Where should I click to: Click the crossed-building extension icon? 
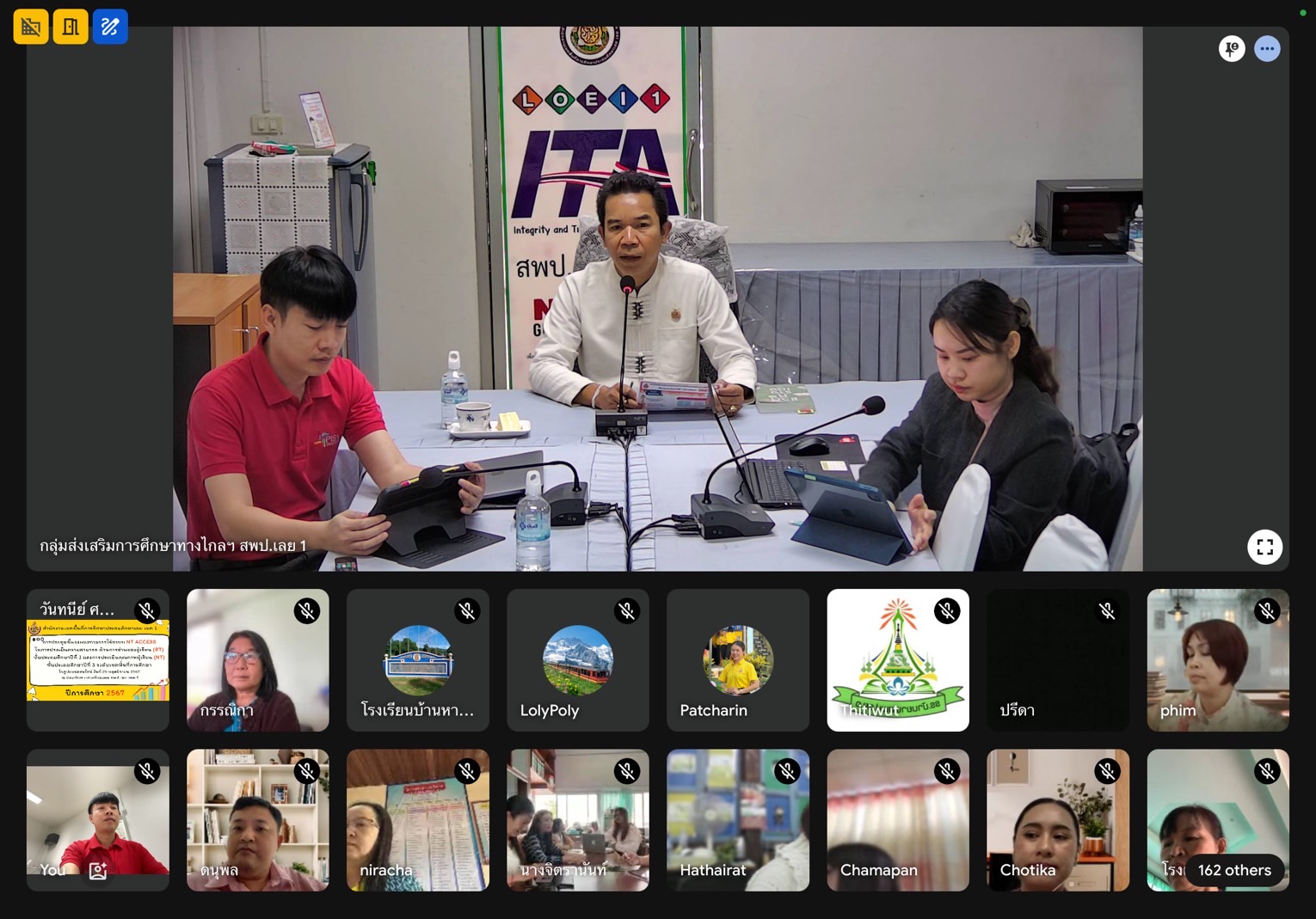pos(30,26)
